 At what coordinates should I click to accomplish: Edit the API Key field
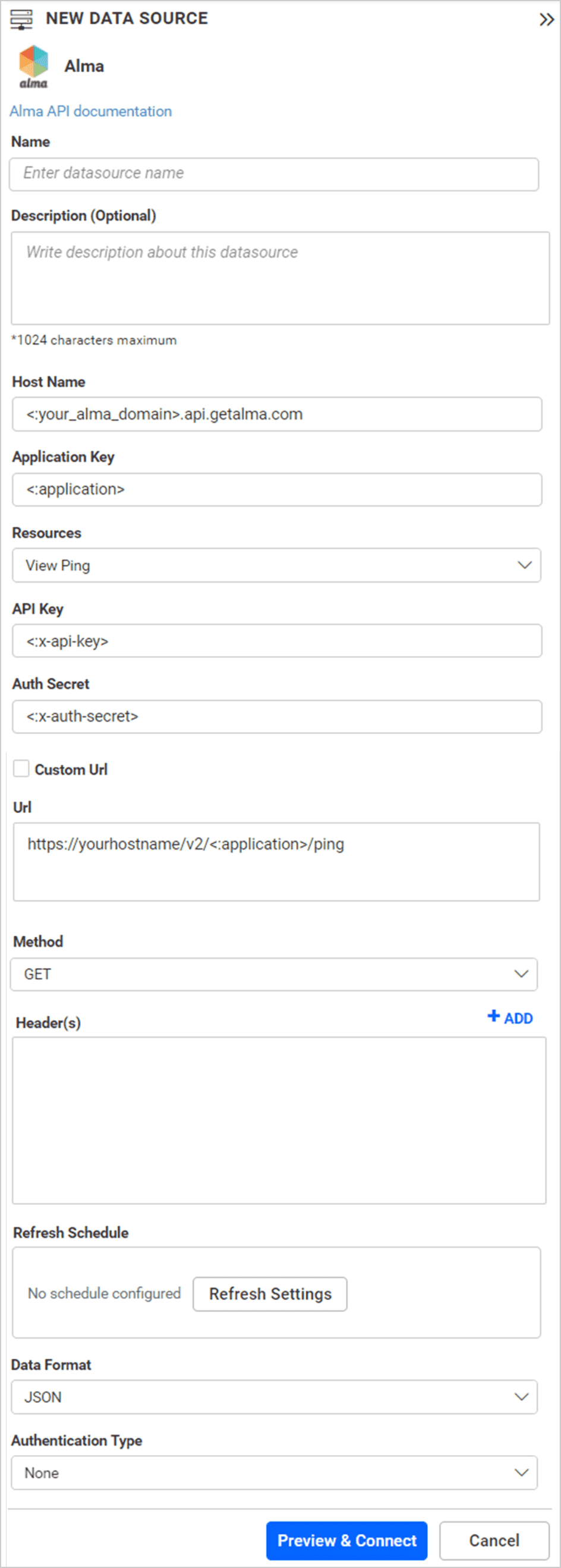click(x=277, y=641)
